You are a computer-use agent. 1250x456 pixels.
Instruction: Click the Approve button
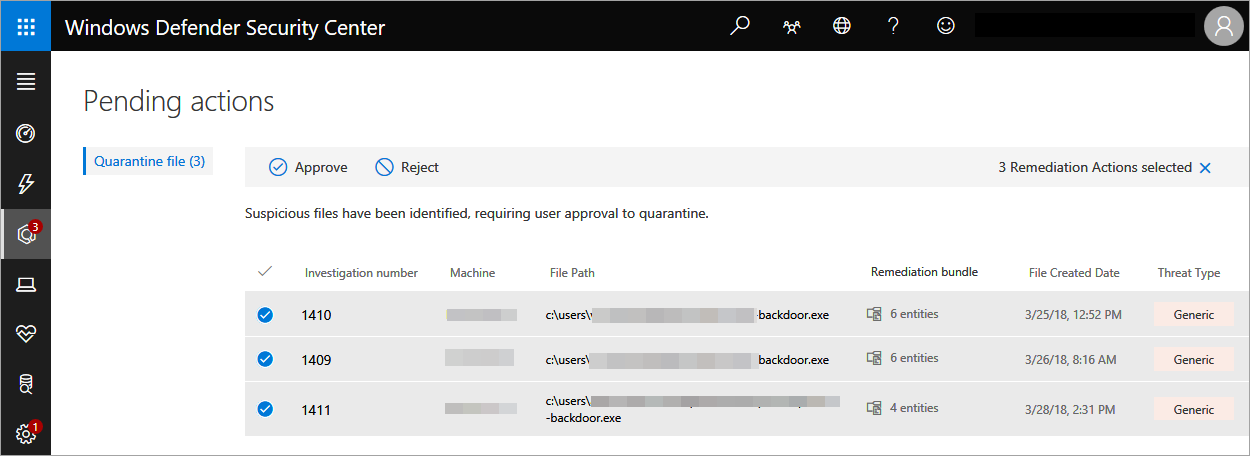pyautogui.click(x=308, y=168)
